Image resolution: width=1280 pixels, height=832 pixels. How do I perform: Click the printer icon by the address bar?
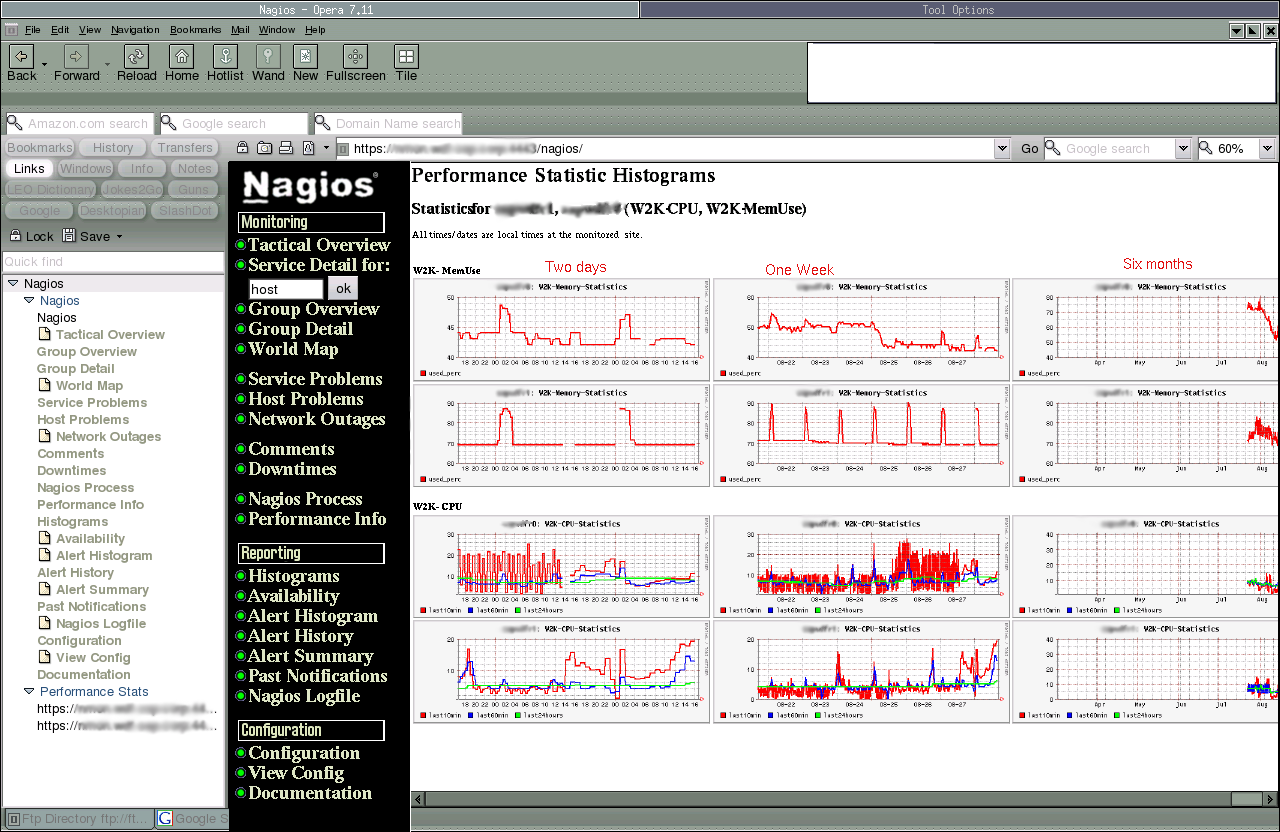[x=286, y=148]
